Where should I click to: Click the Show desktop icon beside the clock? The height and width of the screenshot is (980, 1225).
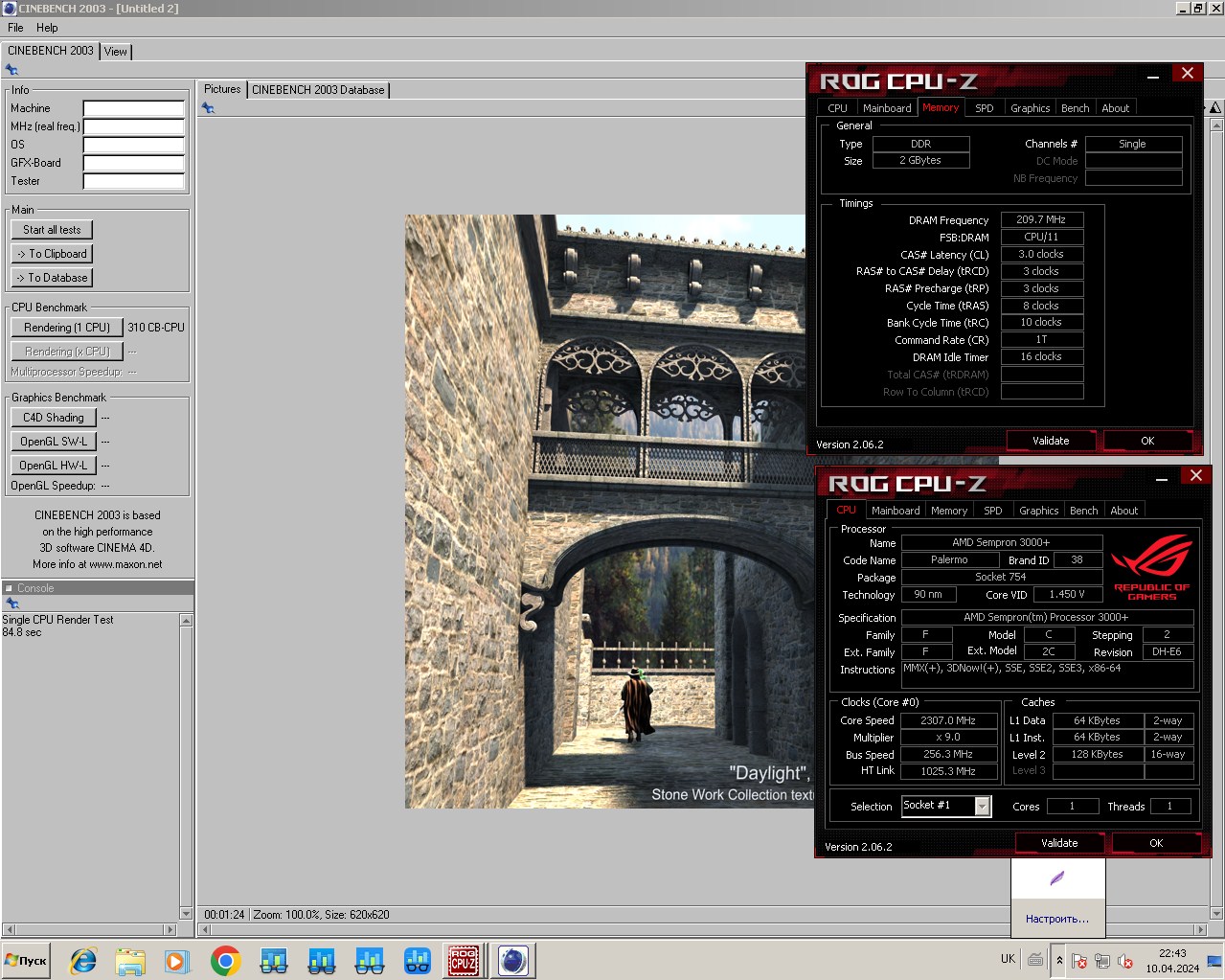[x=1215, y=960]
